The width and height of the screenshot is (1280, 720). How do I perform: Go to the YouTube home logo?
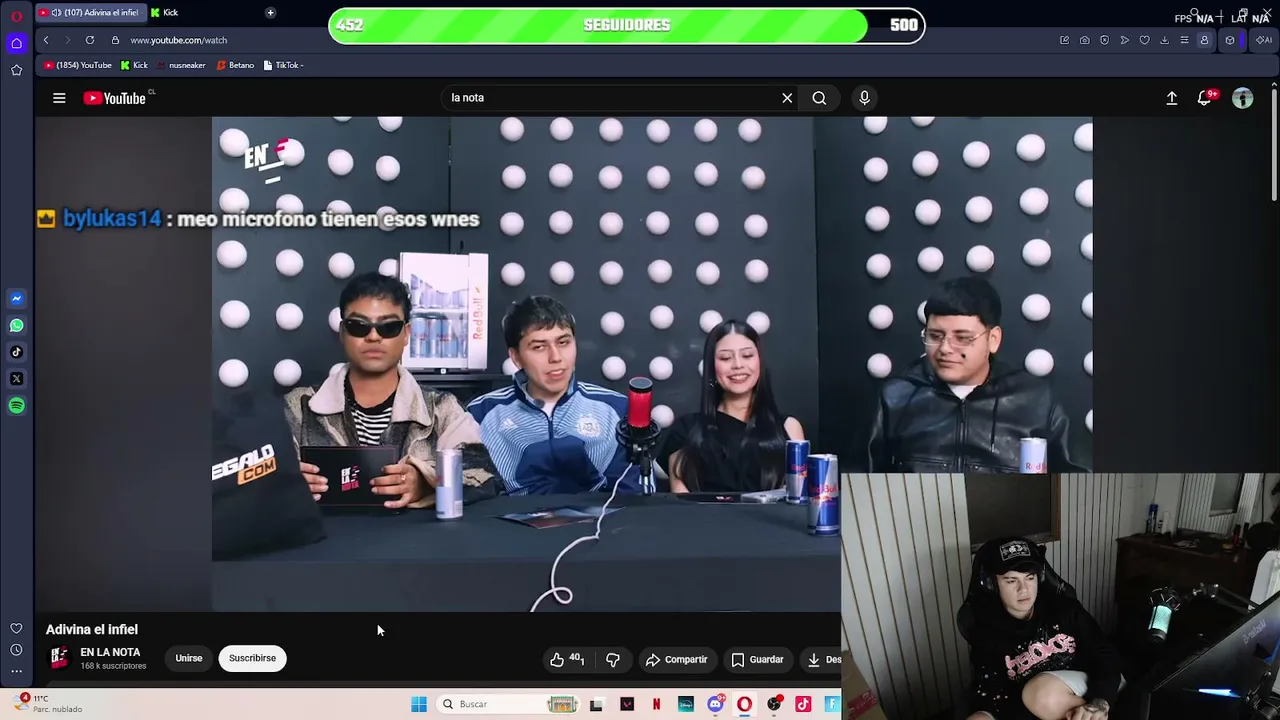tap(115, 98)
